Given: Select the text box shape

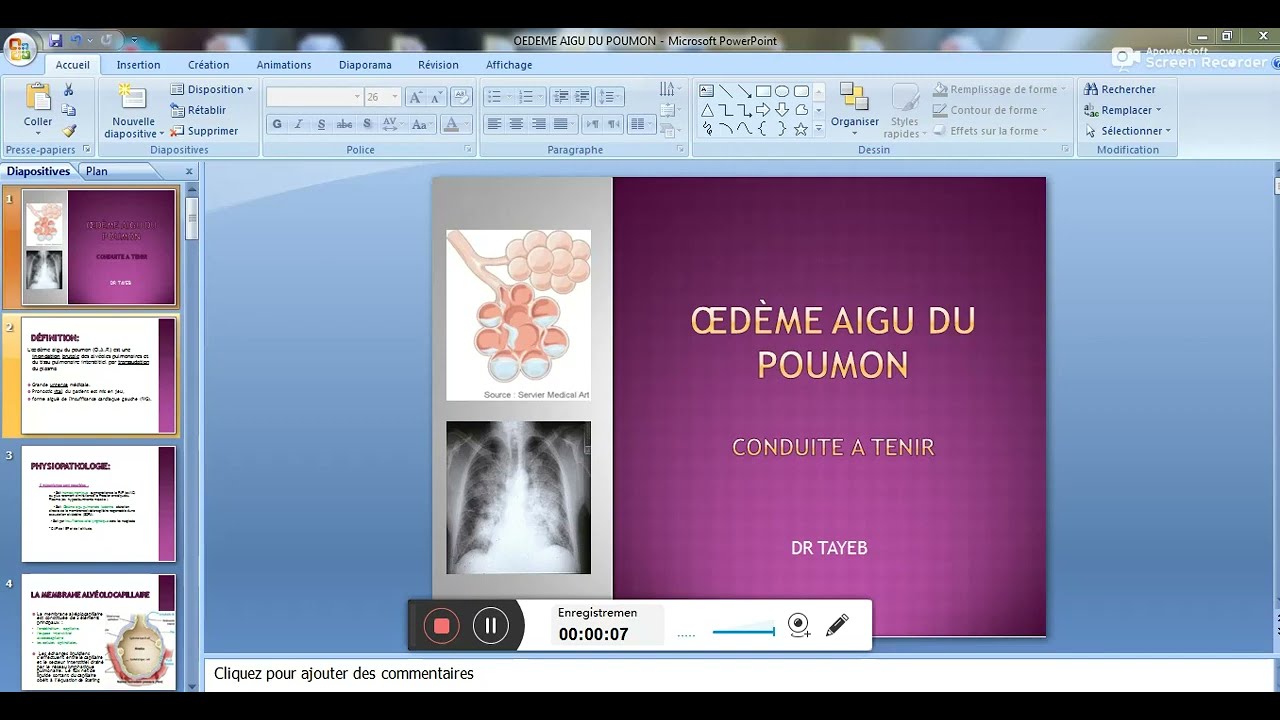Looking at the screenshot, I should (706, 91).
